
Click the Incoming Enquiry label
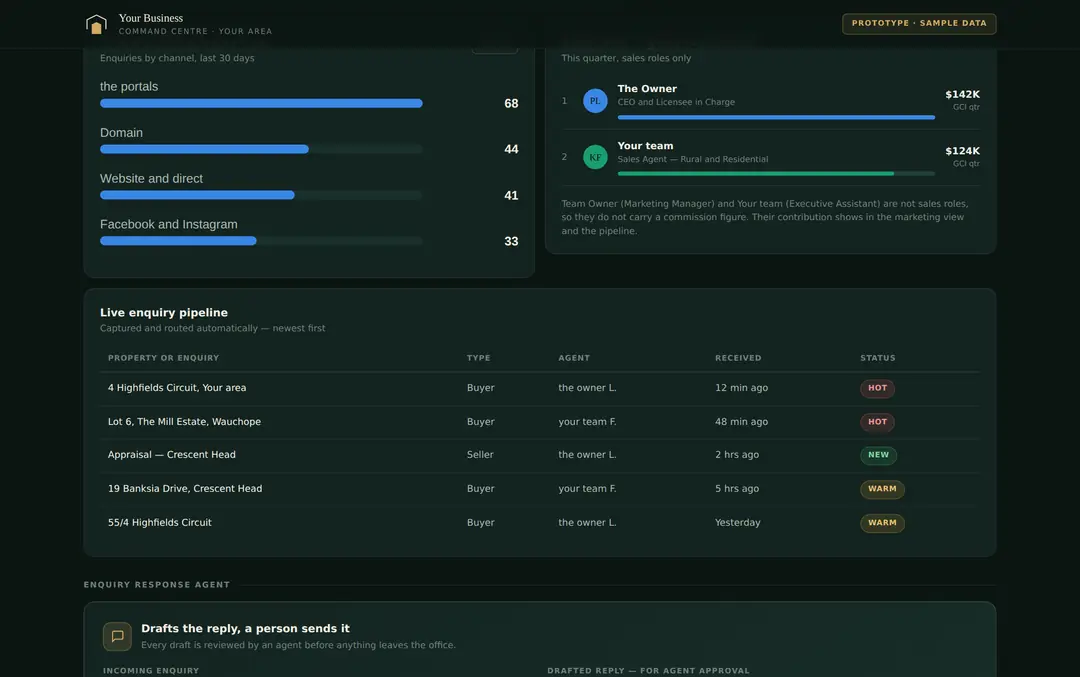(151, 671)
